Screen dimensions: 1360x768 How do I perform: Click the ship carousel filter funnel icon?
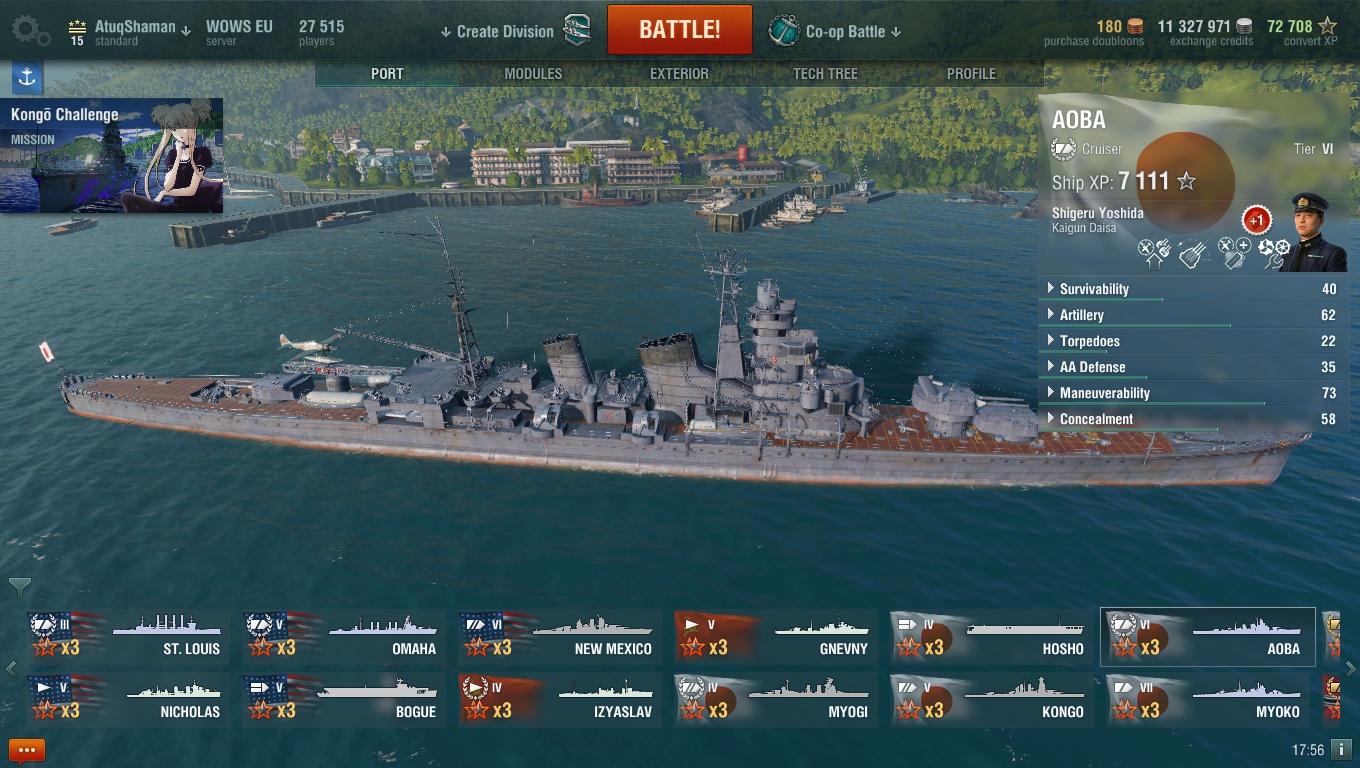(19, 587)
